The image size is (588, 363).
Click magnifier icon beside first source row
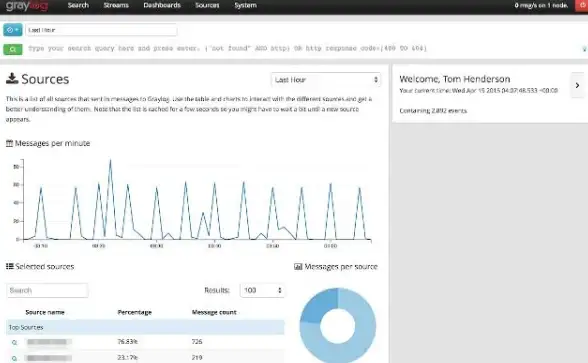(14, 342)
